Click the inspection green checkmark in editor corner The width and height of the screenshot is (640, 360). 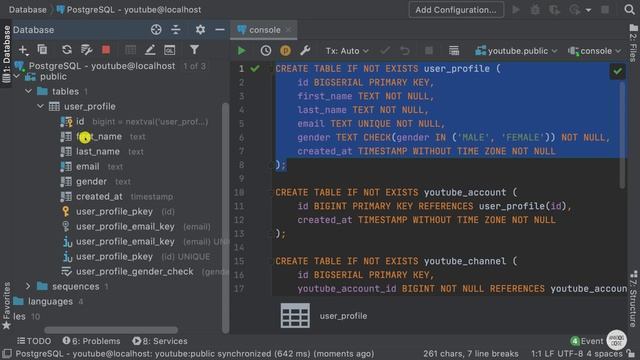tap(617, 71)
